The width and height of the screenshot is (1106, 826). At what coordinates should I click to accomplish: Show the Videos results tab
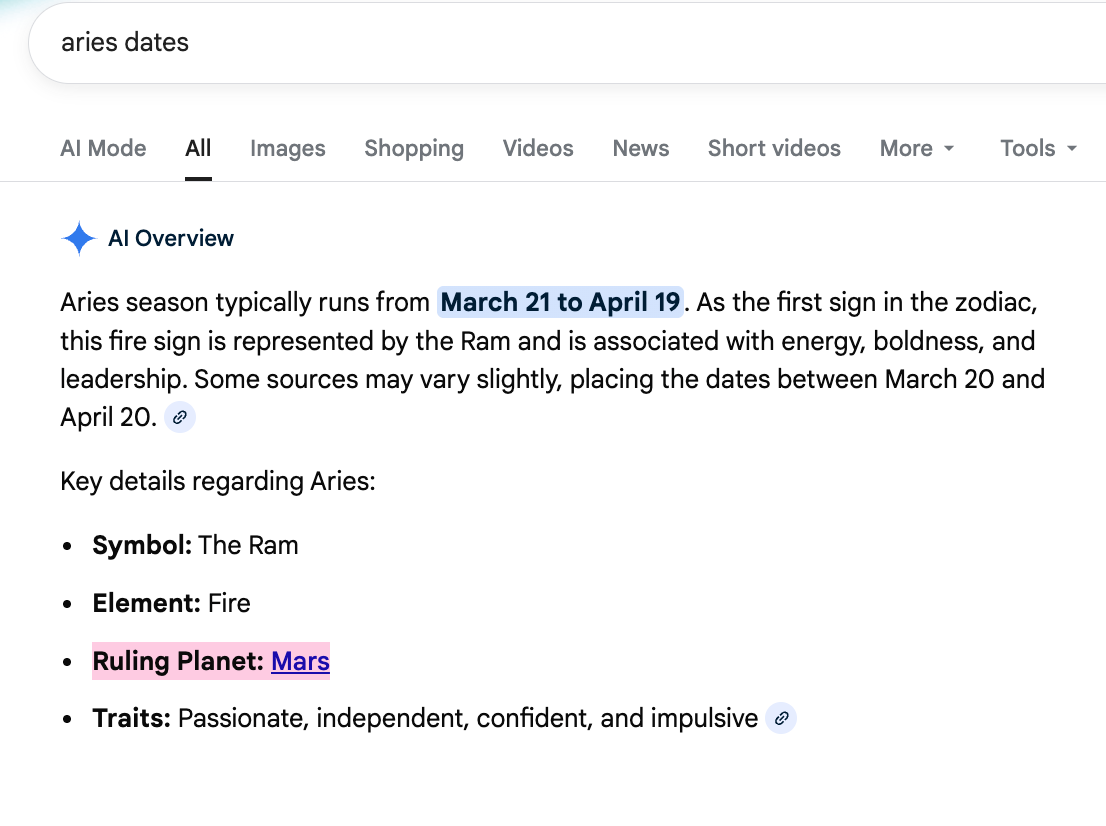point(538,149)
